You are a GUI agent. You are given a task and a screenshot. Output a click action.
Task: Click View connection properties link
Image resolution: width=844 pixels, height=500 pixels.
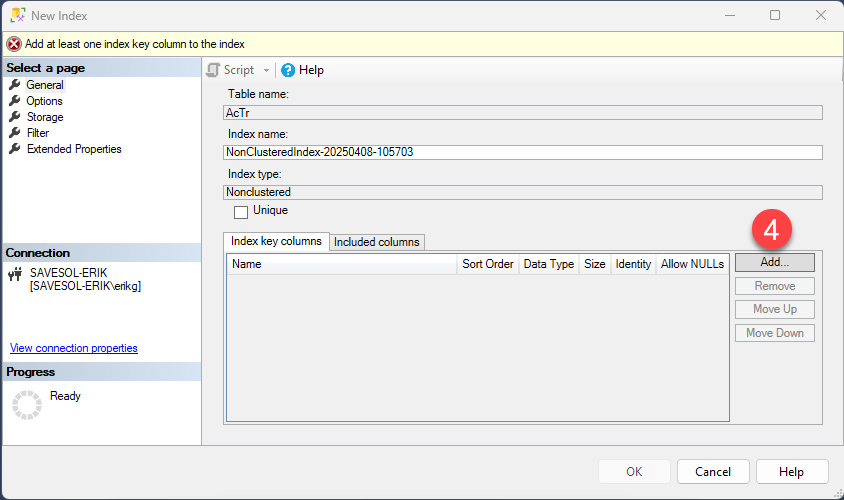coord(74,348)
